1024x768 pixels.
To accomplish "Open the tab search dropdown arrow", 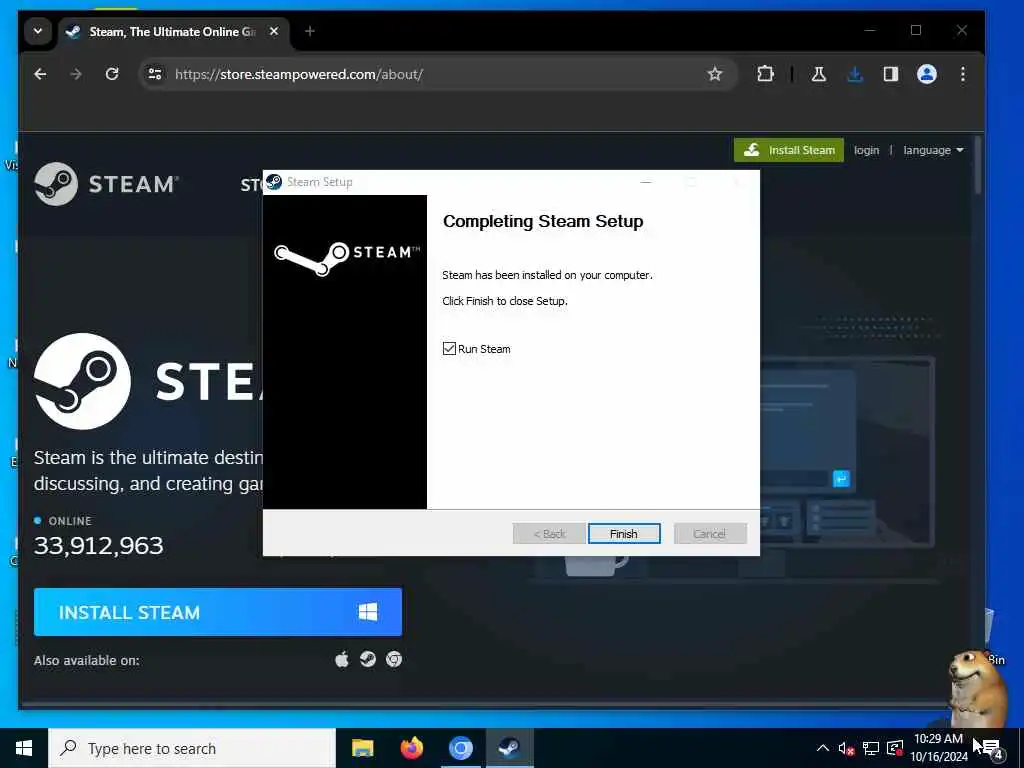I will [38, 31].
